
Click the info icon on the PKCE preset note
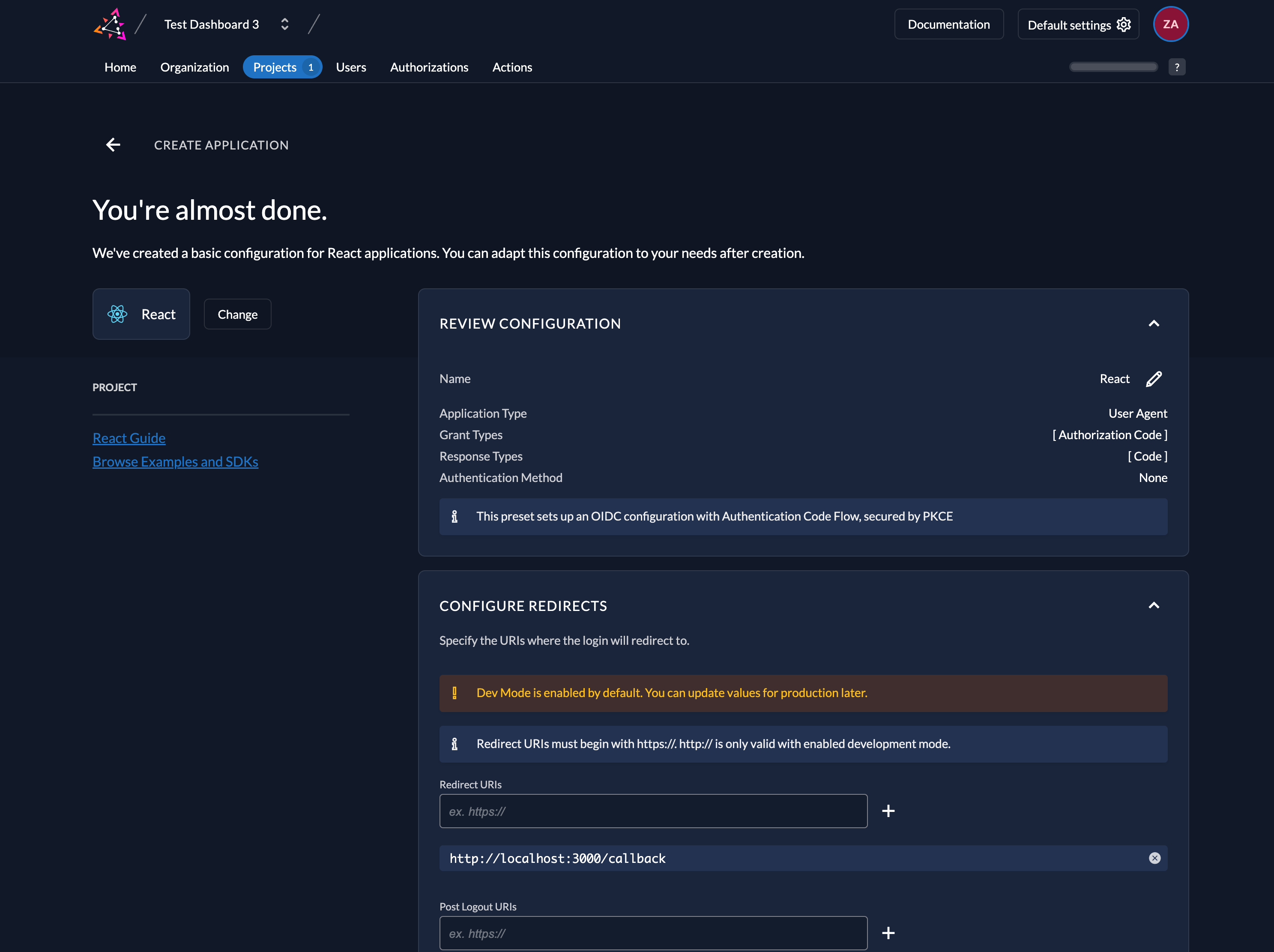tap(455, 517)
